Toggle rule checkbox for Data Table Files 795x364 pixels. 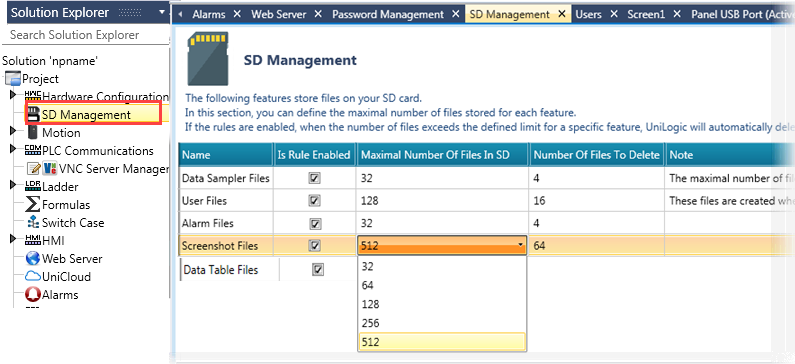pyautogui.click(x=318, y=270)
